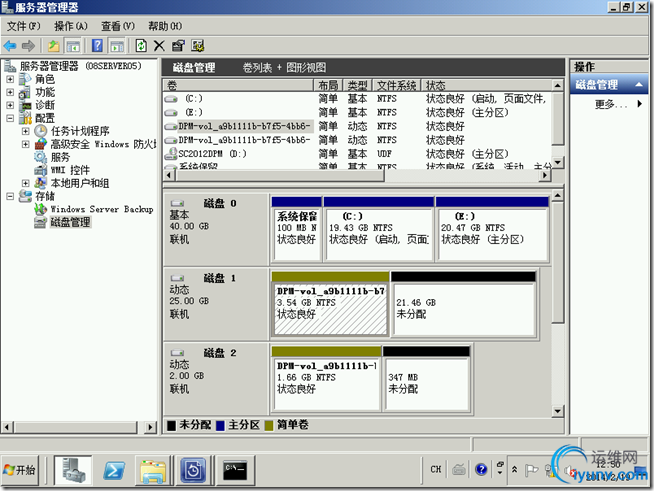Open the 查看(V) menu

pyautogui.click(x=118, y=26)
